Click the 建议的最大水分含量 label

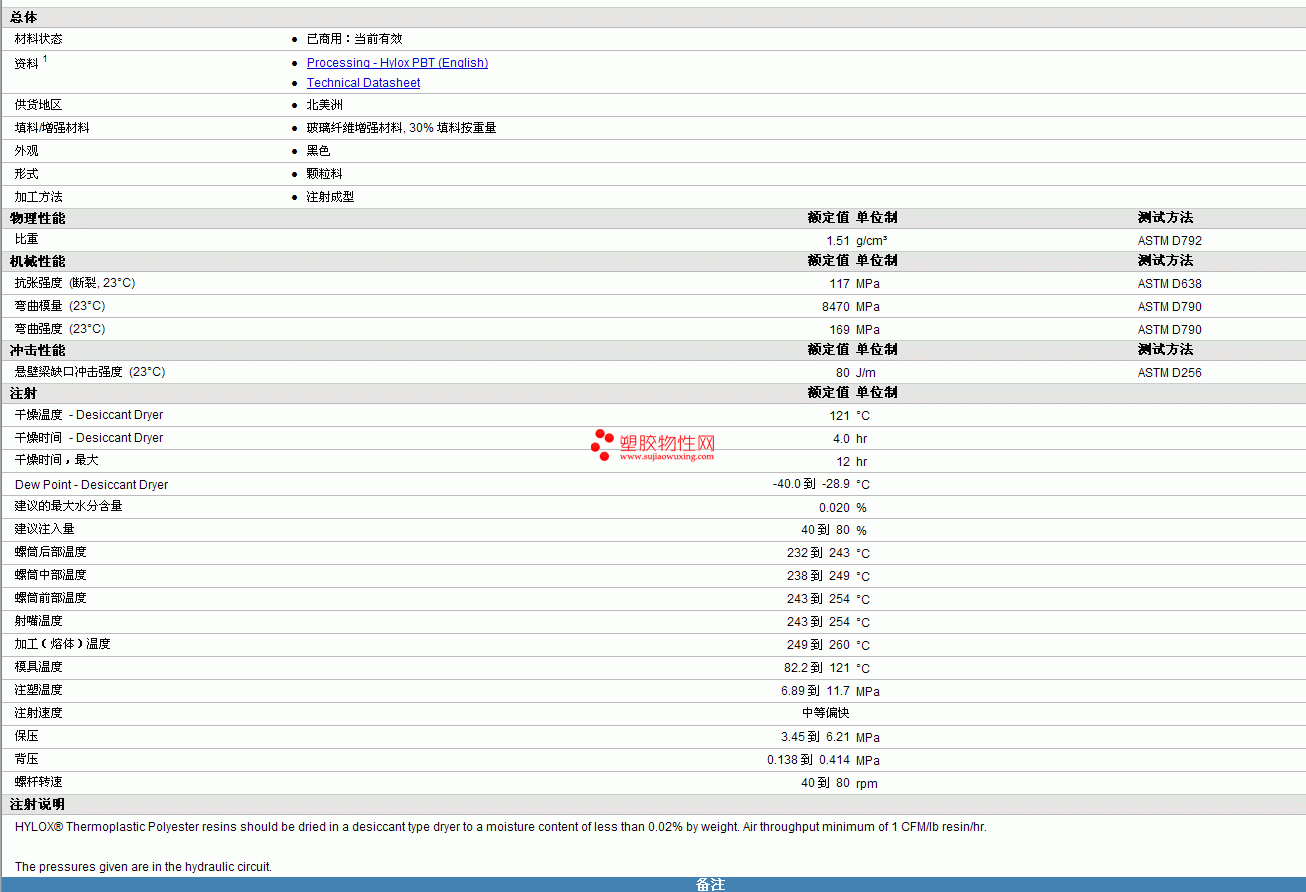click(x=69, y=506)
